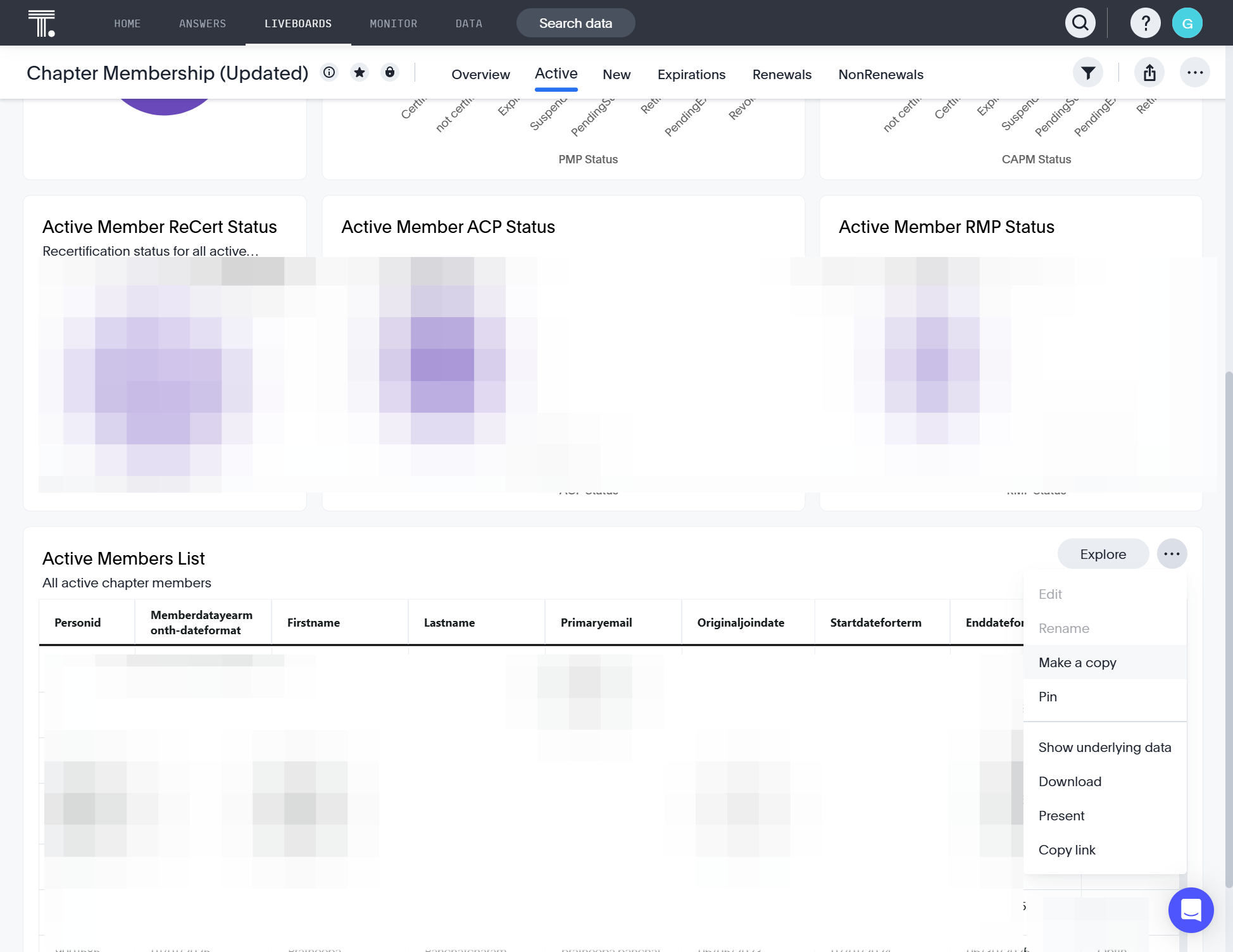
Task: Show liveboard info icon
Action: pyautogui.click(x=329, y=72)
